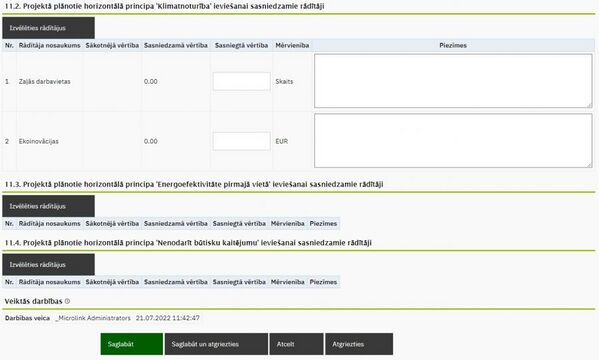Viewport: 599px width, 360px height.
Task: Click Saglabāt un atgriezties button
Action: [x=216, y=344]
